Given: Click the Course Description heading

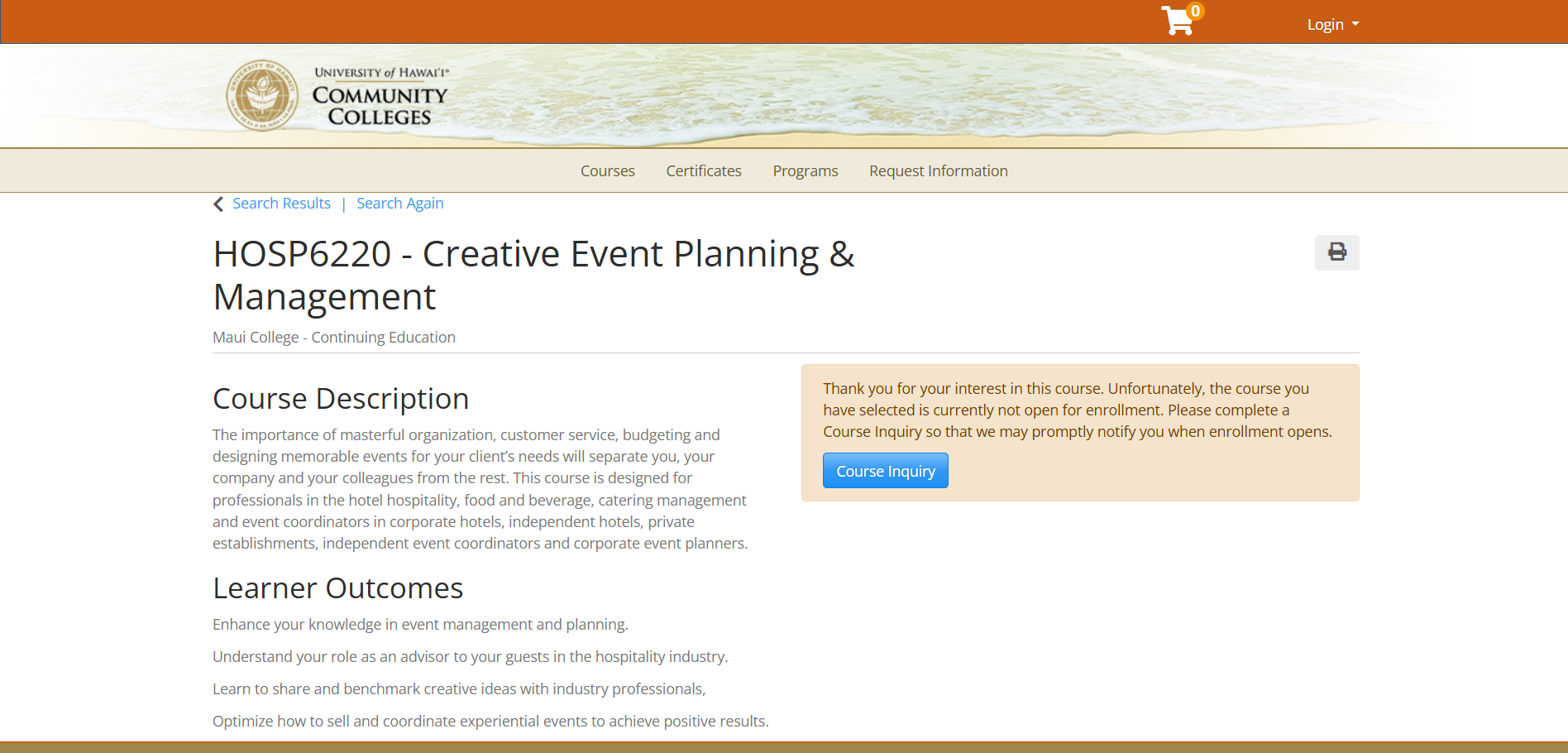Looking at the screenshot, I should [x=340, y=399].
